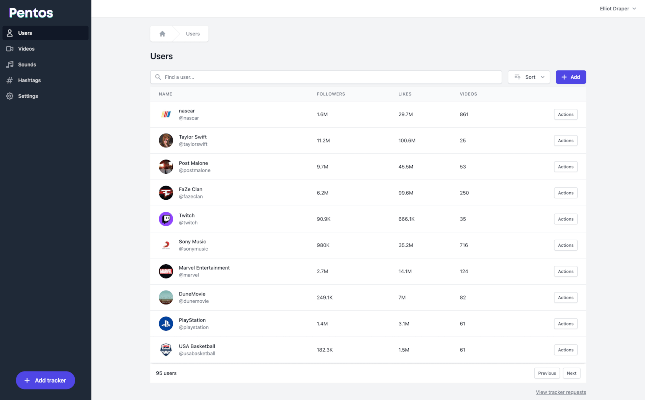Open Actions for USA Basketball
The width and height of the screenshot is (645, 400).
566,349
